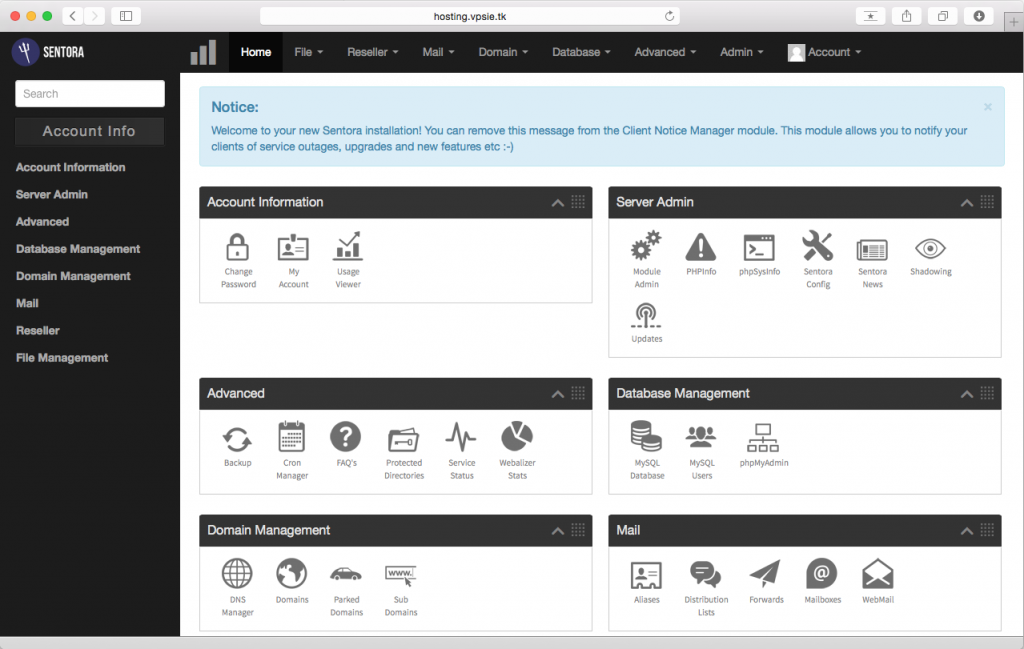This screenshot has width=1024, height=649.
Task: Select File Management in the sidebar
Action: pyautogui.click(x=62, y=358)
